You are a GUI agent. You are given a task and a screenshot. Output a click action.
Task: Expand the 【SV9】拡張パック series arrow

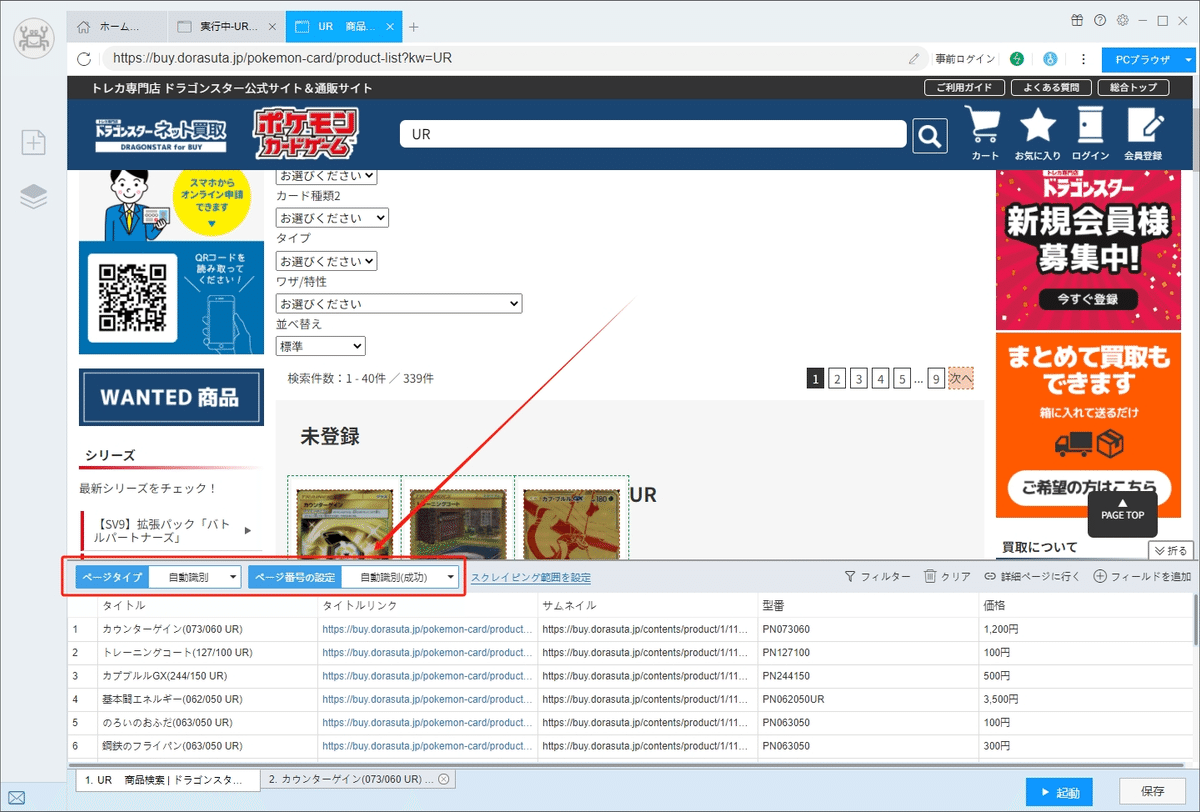[x=247, y=530]
